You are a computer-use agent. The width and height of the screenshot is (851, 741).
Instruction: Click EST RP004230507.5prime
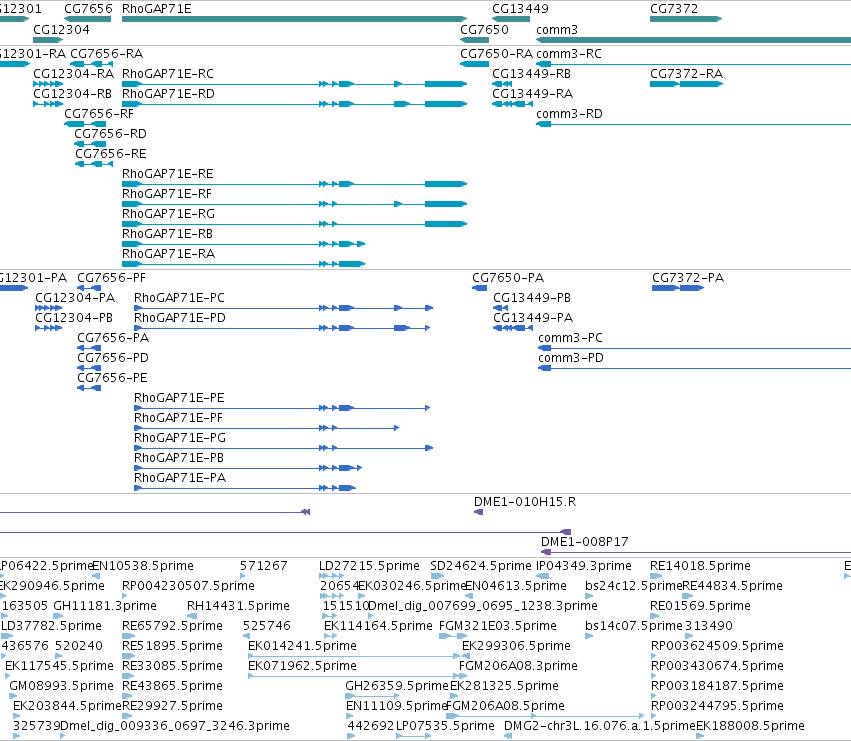tap(126, 596)
